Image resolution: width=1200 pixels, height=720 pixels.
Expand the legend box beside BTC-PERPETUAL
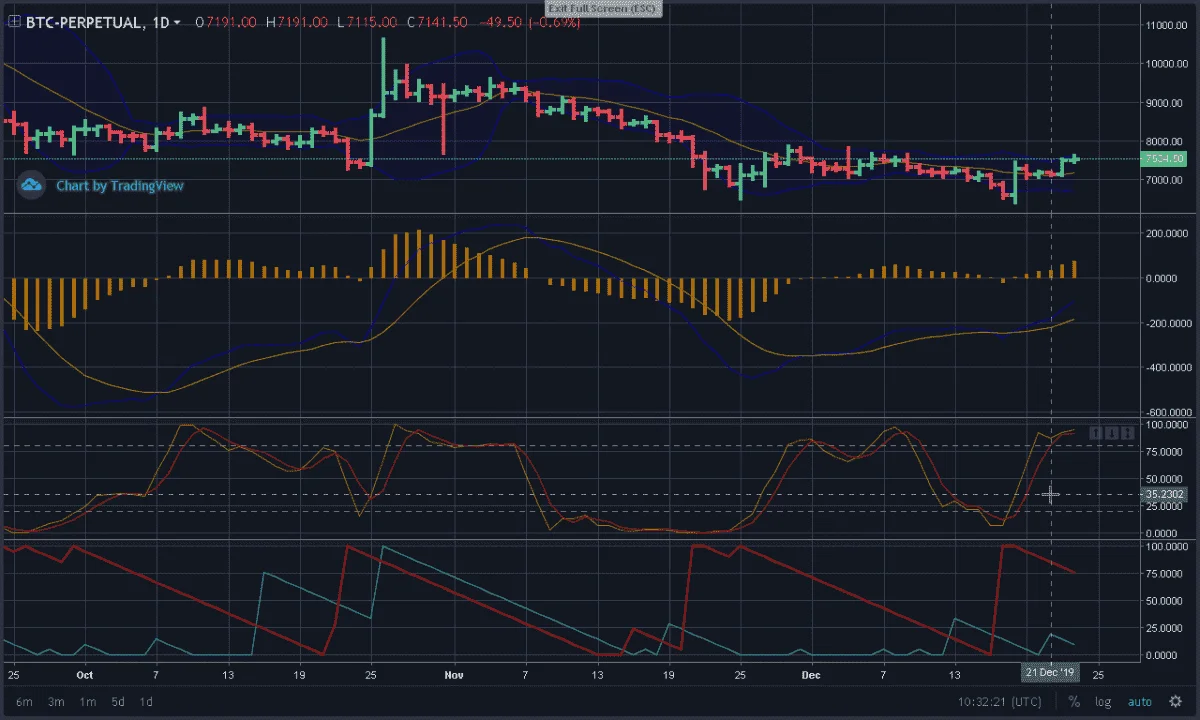point(15,21)
